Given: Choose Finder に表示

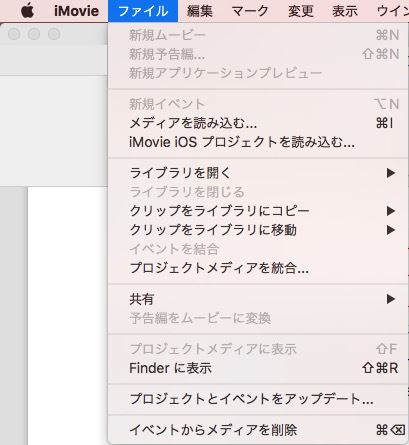Looking at the screenshot, I should tap(258, 368).
